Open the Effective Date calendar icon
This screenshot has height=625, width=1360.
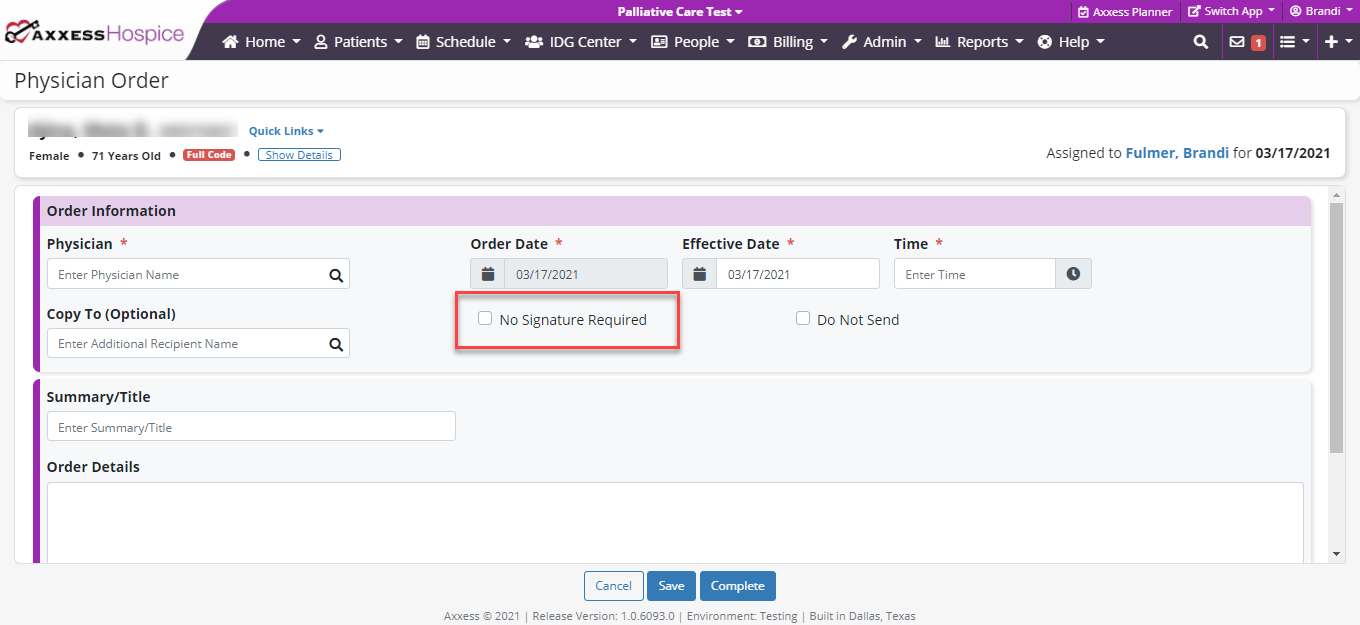[x=700, y=274]
